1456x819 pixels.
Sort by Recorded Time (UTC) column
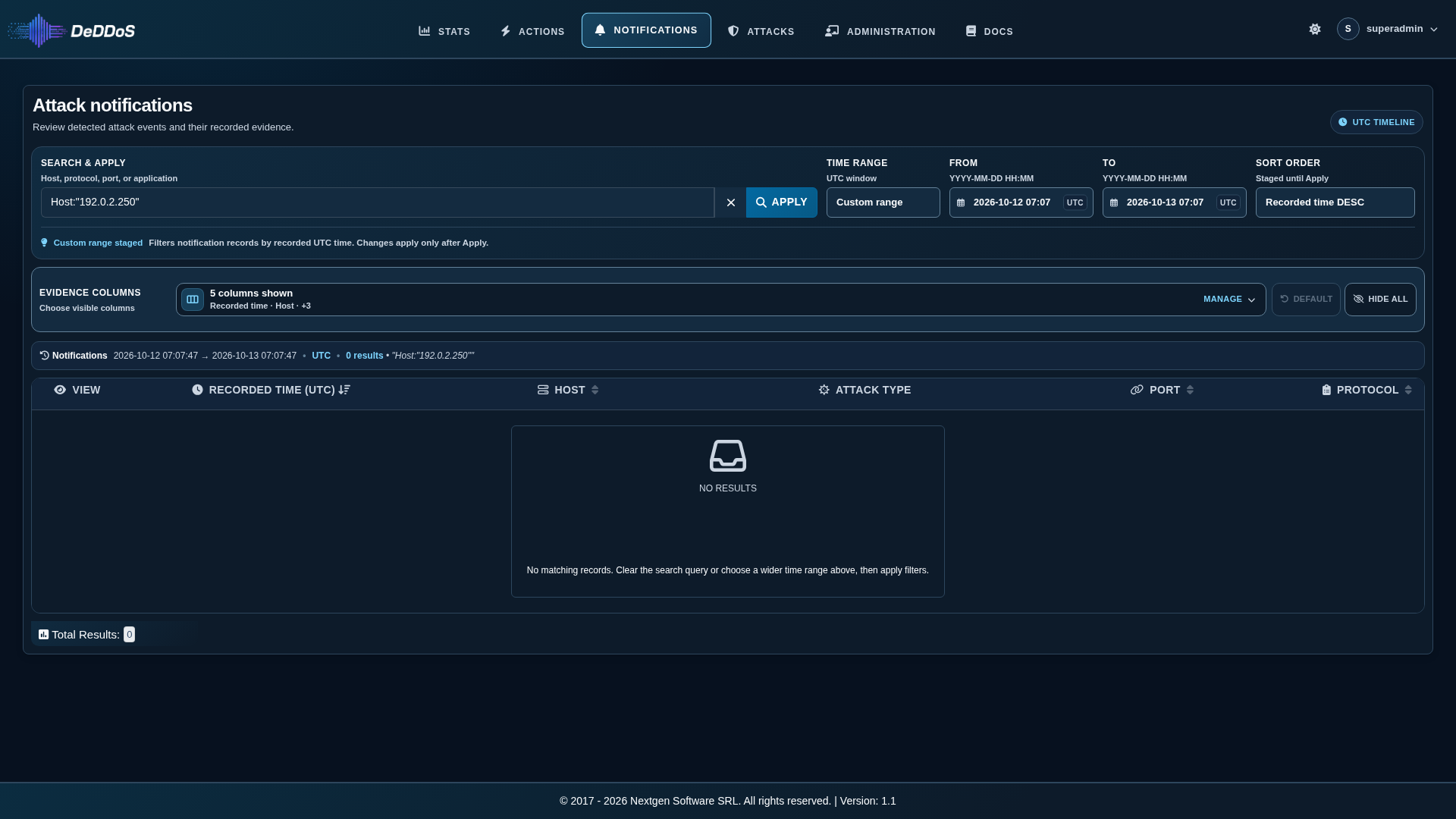pyautogui.click(x=271, y=390)
